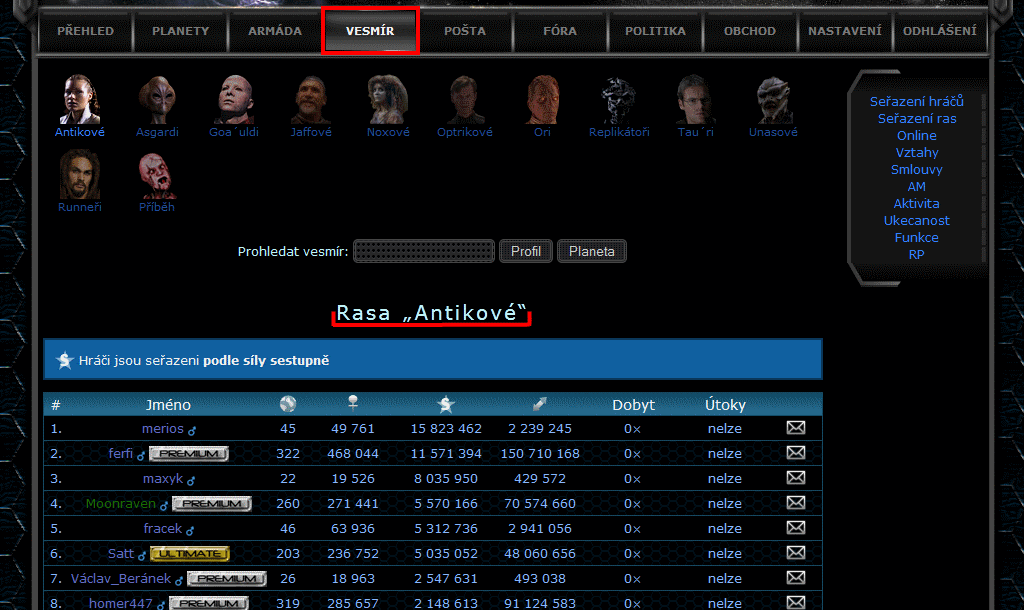Click the Odhlášení logout tab
The width and height of the screenshot is (1024, 610).
pyautogui.click(x=939, y=31)
